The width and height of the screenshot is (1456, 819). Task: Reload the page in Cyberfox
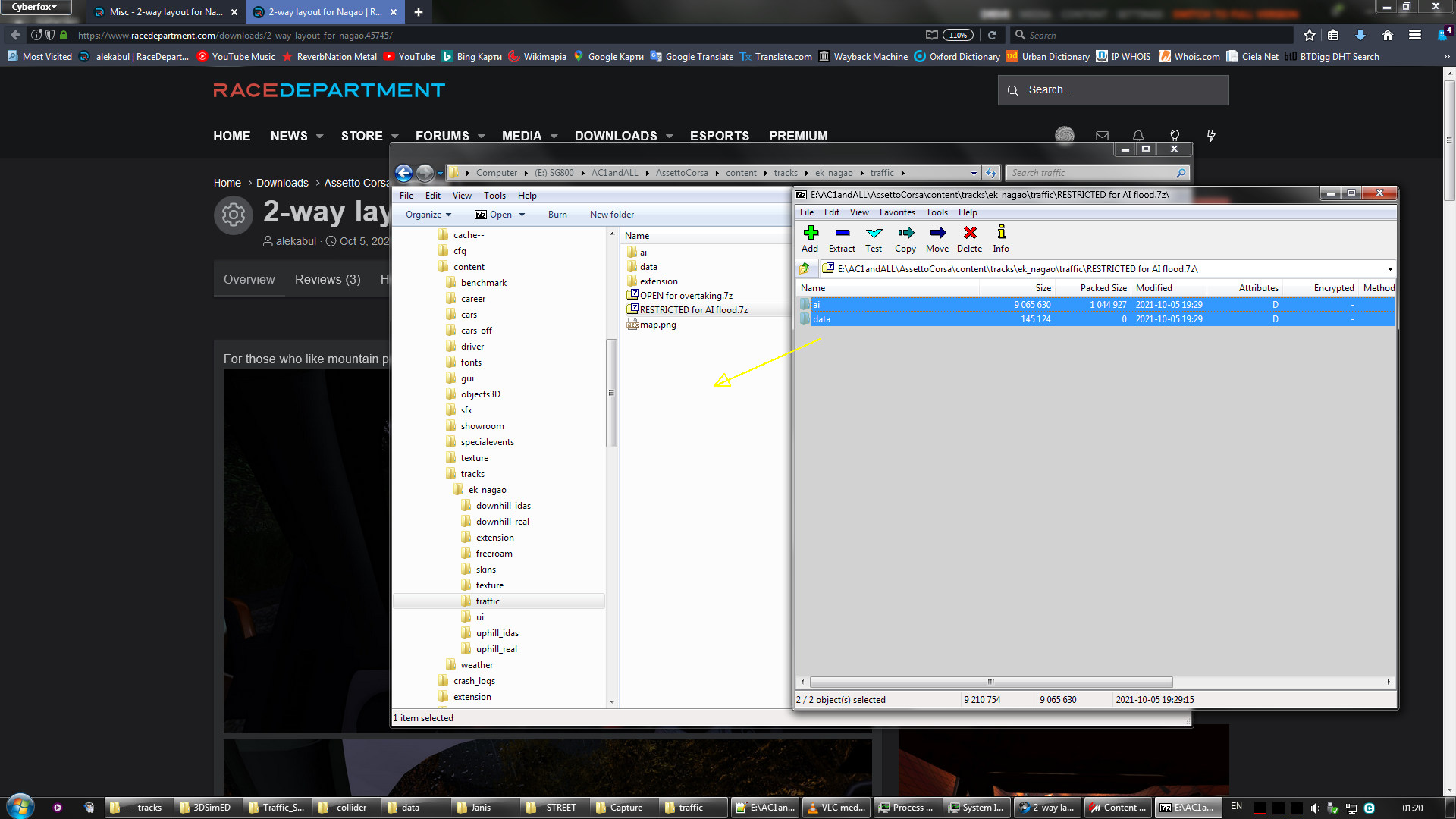coord(992,35)
